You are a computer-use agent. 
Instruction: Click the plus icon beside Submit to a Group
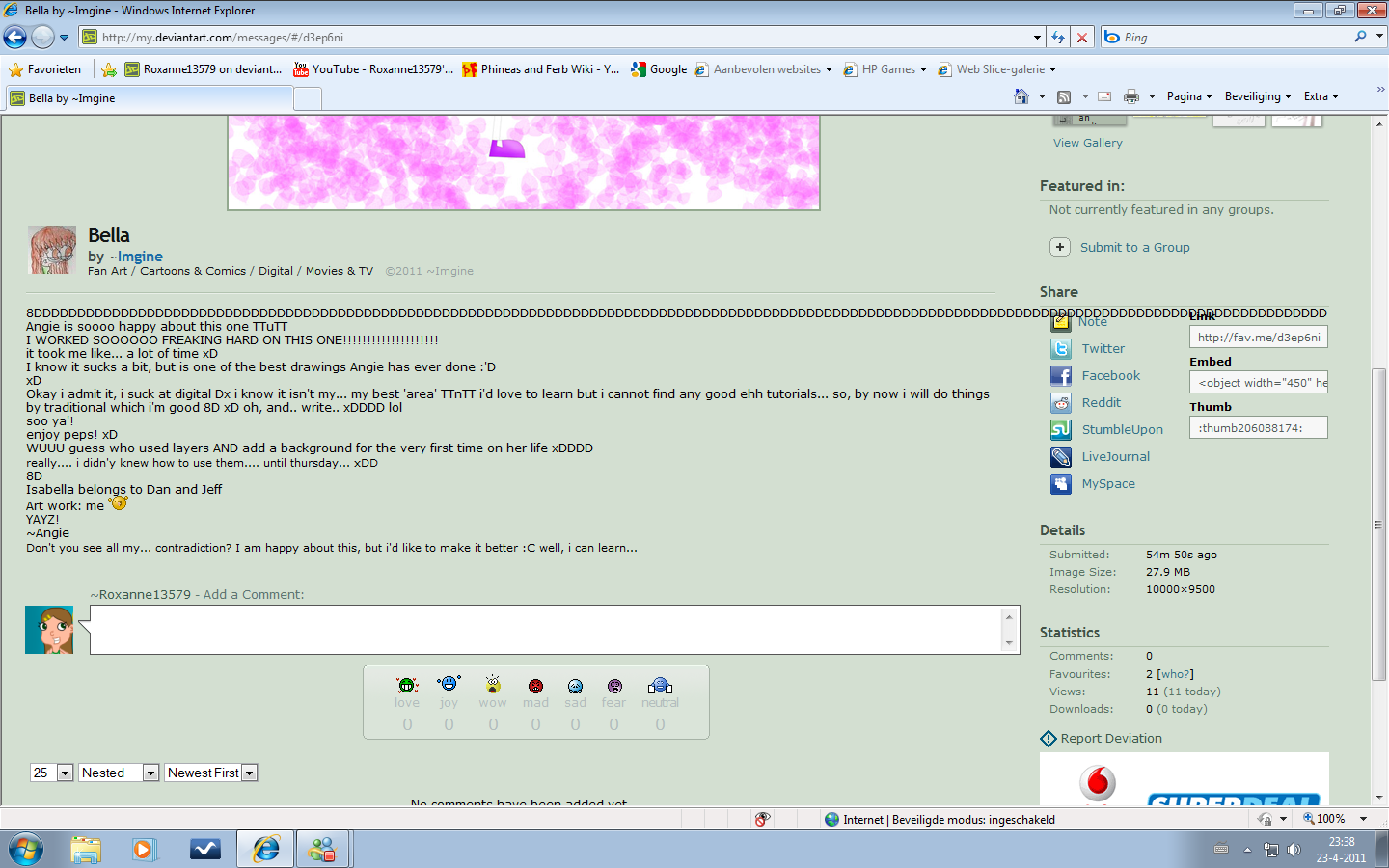[1060, 247]
